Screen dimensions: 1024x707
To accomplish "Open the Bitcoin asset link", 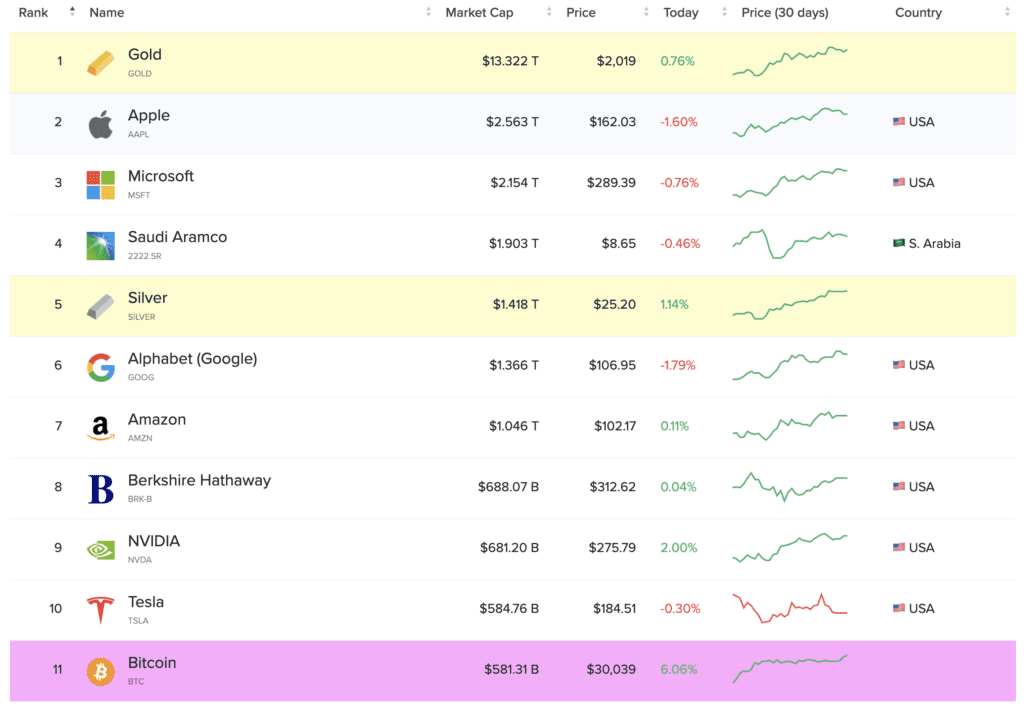I will tap(152, 662).
